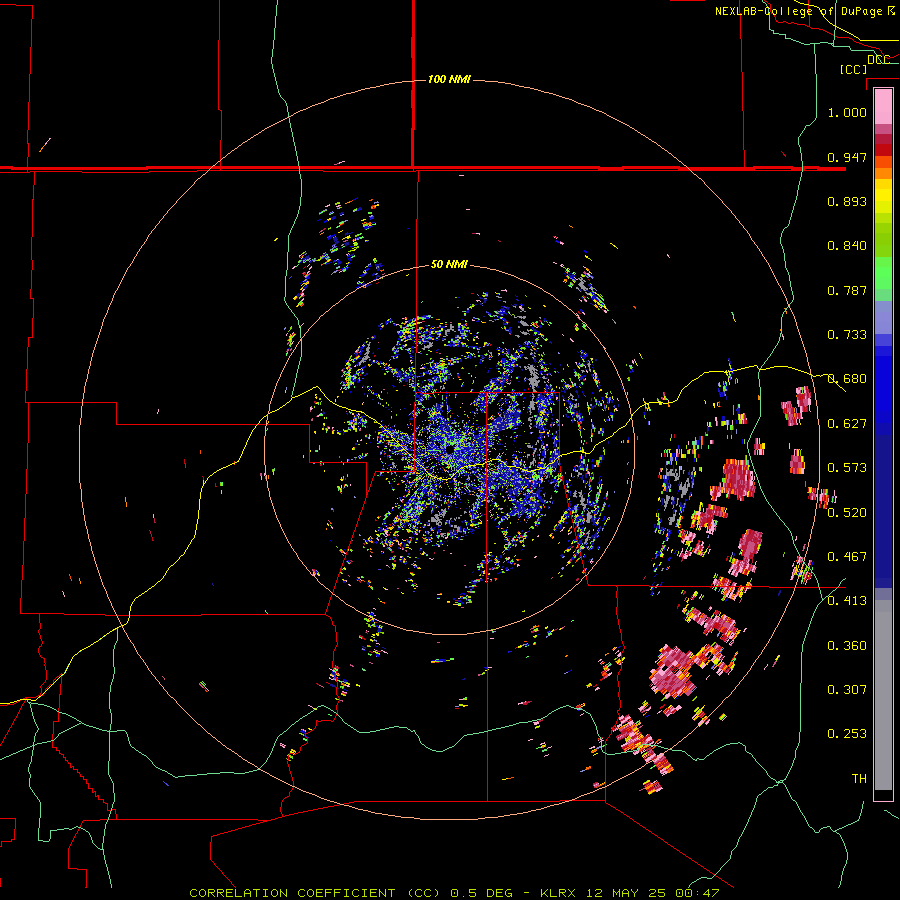Click the 100 NMI range ring label
The image size is (900, 900).
click(x=449, y=79)
